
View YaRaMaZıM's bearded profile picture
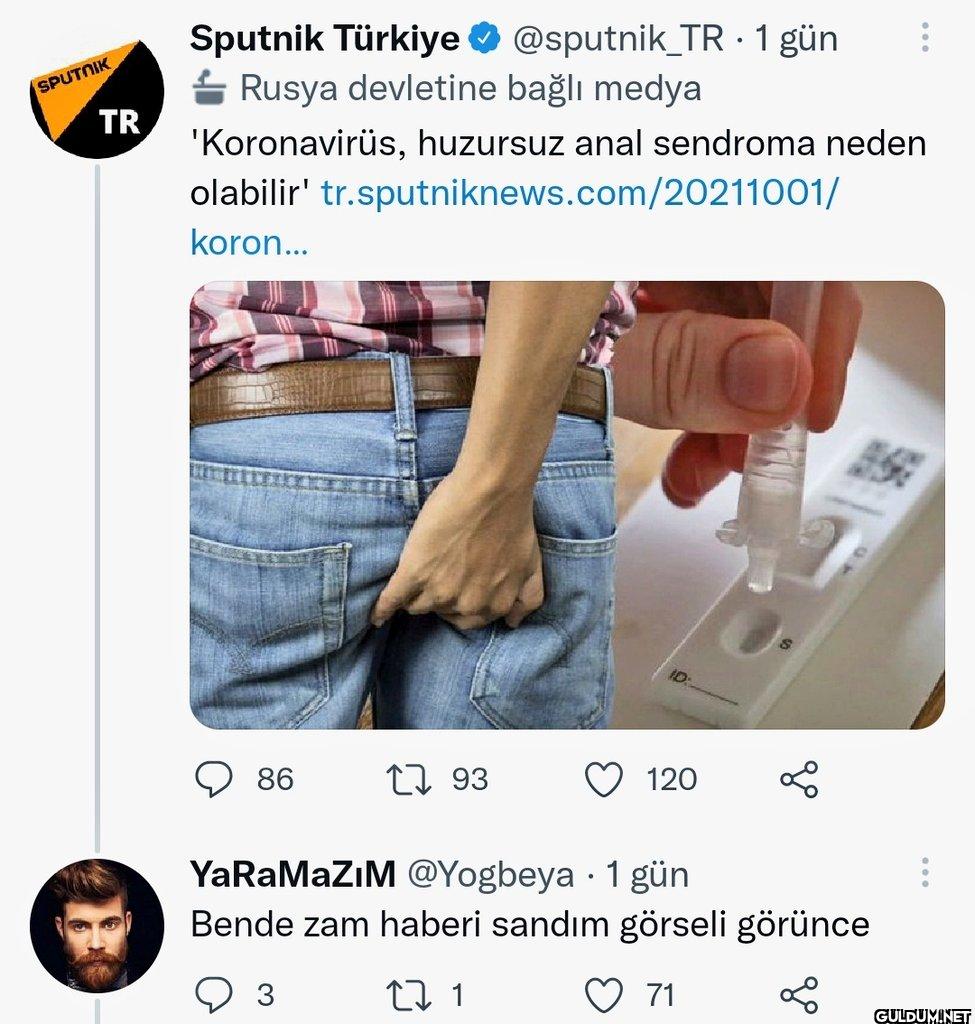pyautogui.click(x=97, y=925)
